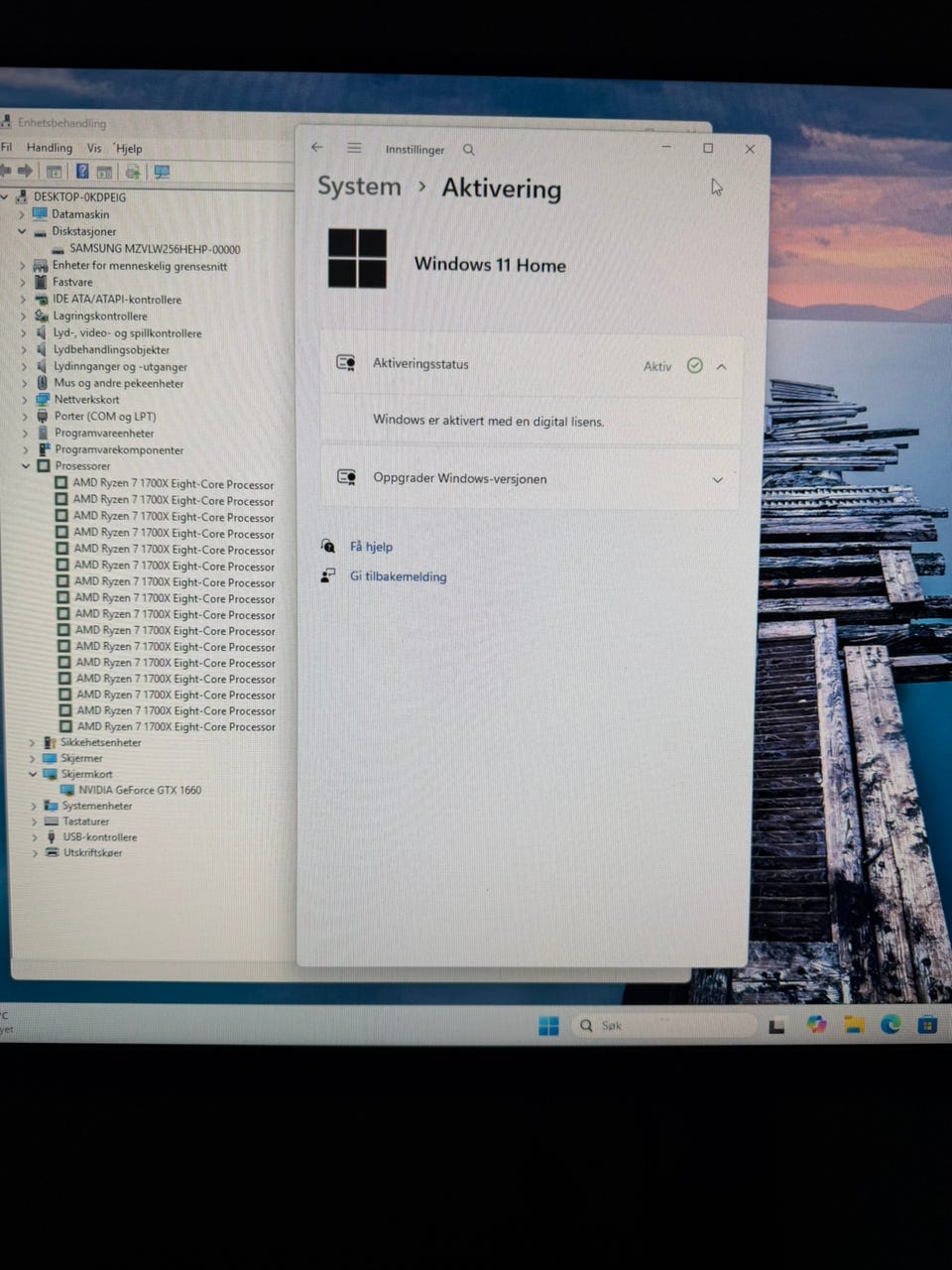The width and height of the screenshot is (952, 1270).
Task: Click the Gi tilbakemelding person icon
Action: click(328, 575)
